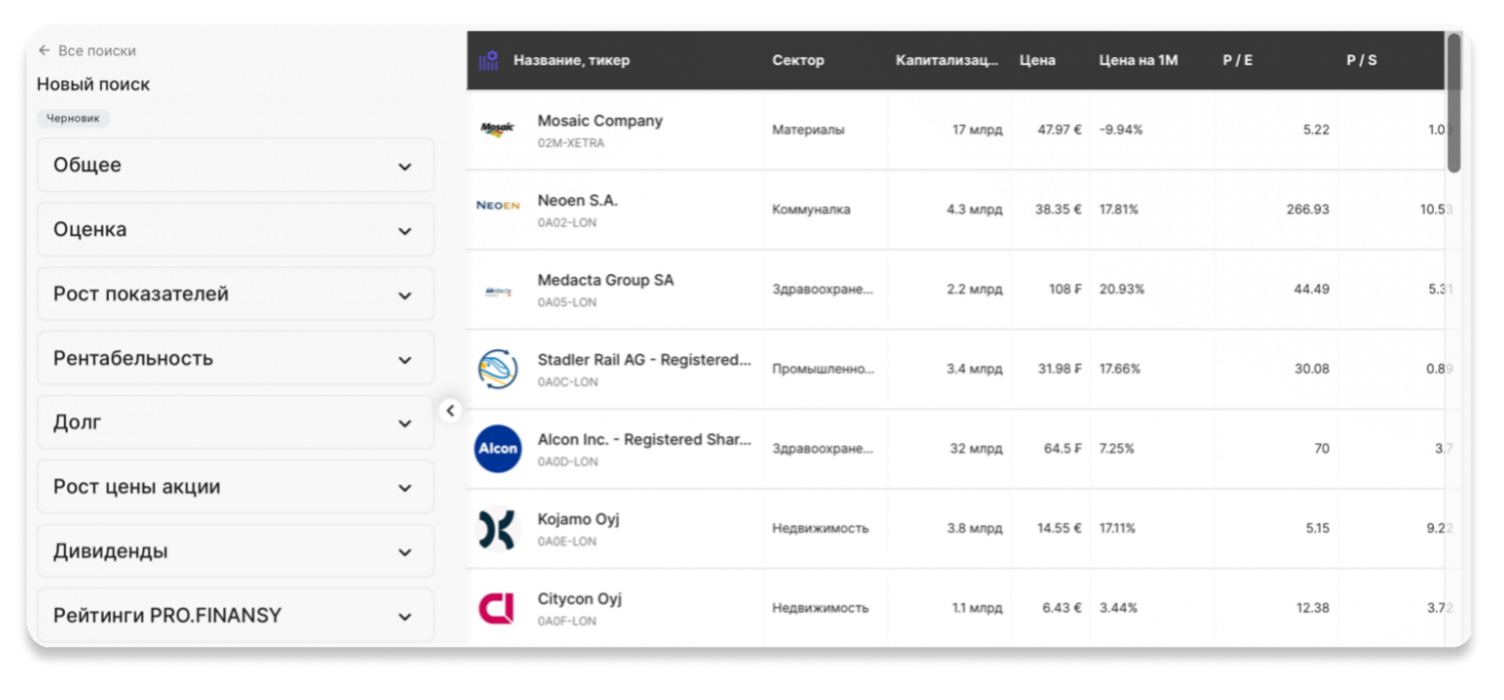
Task: Click the 30.08 P/E value
Action: 1312,369
